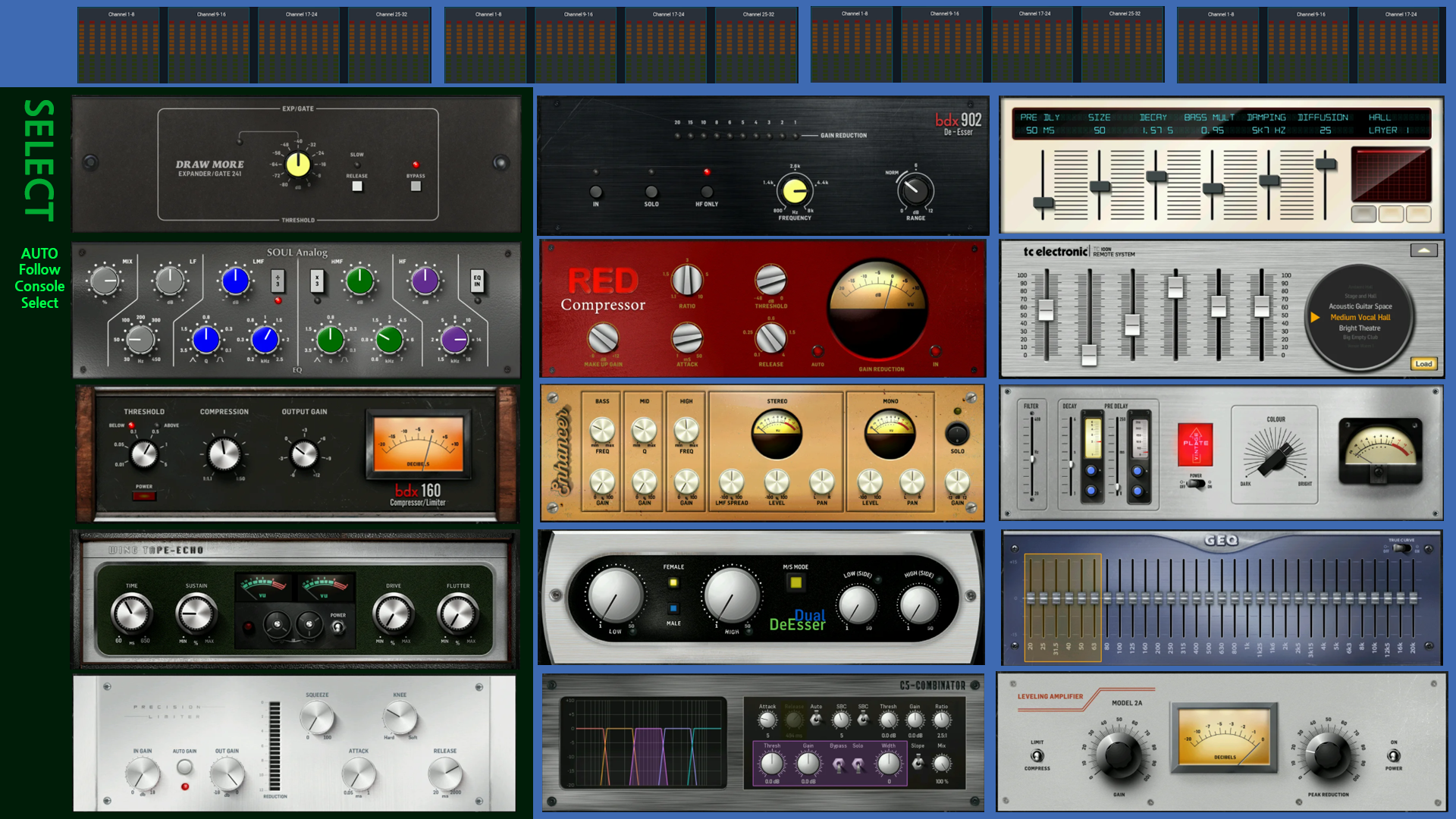Select FEMALE mode on Dual DeEsser

[673, 582]
